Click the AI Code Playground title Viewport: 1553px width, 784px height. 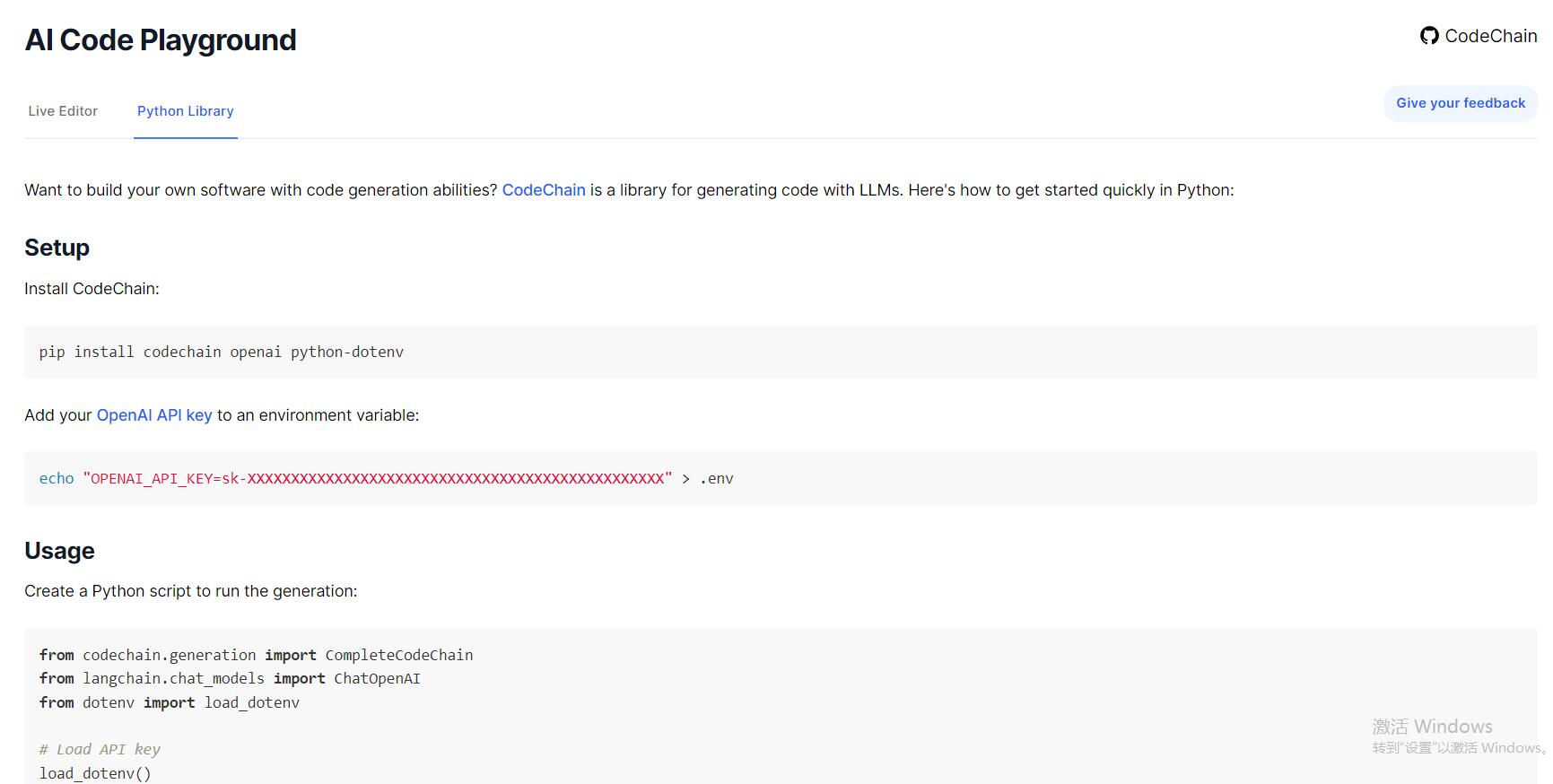pyautogui.click(x=161, y=40)
